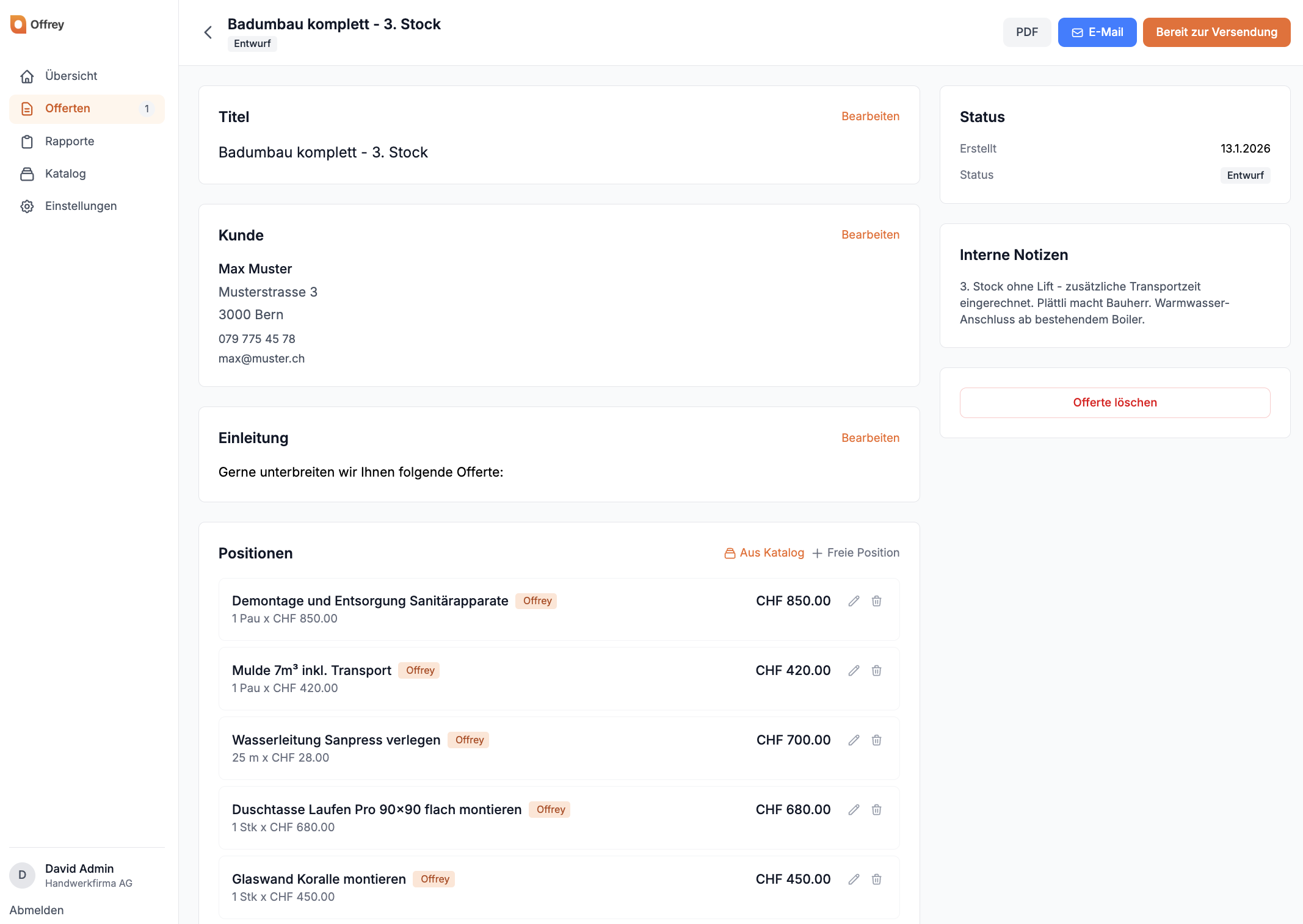Screen dimensions: 1303x924
Task: Open Einstellungen from the sidebar
Action: (81, 206)
